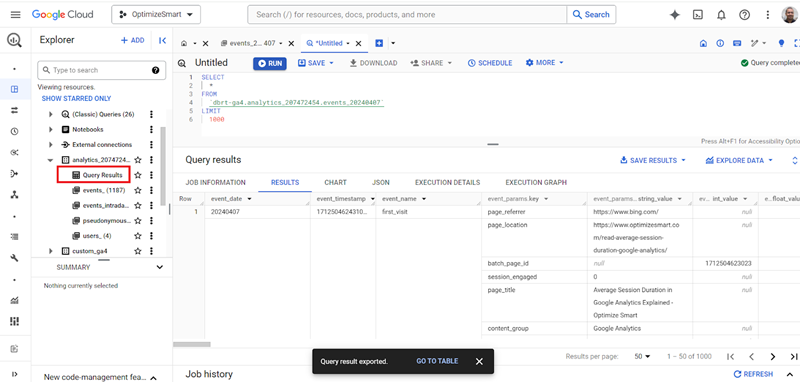Open the home tab in the editor
This screenshot has width=800, height=382.
pos(184,43)
